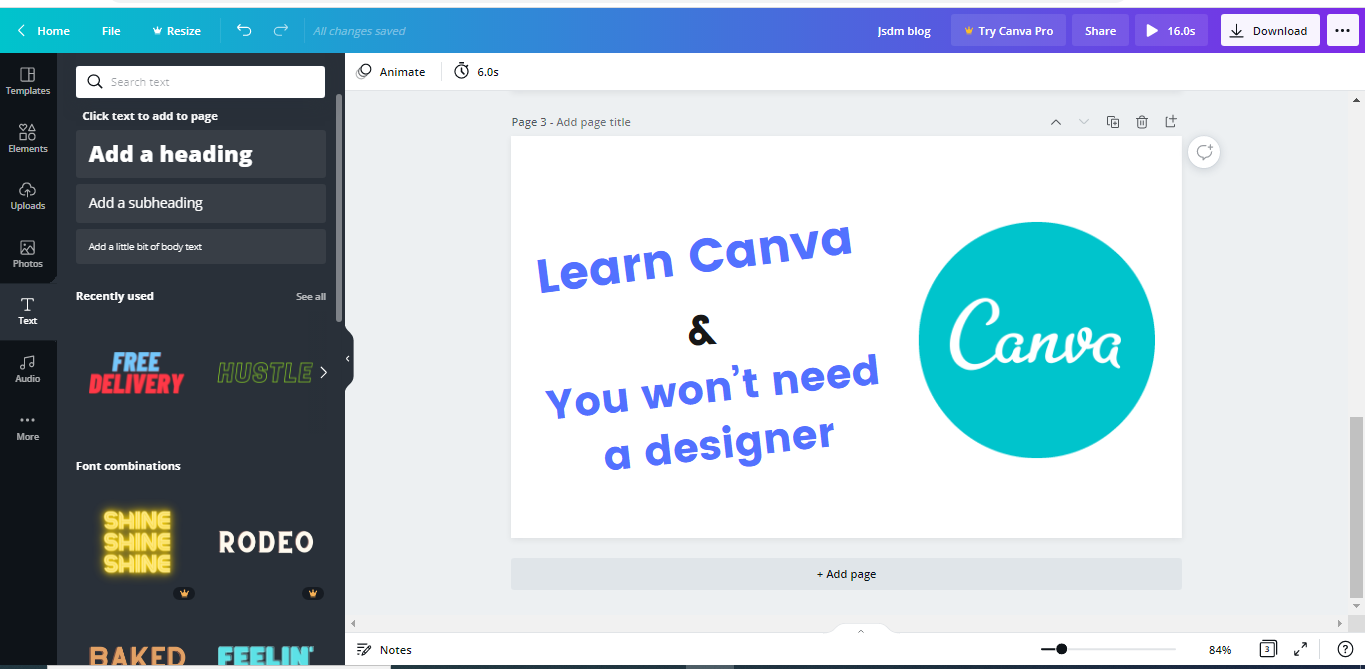Go back to Home
This screenshot has width=1365, height=669.
[x=43, y=31]
